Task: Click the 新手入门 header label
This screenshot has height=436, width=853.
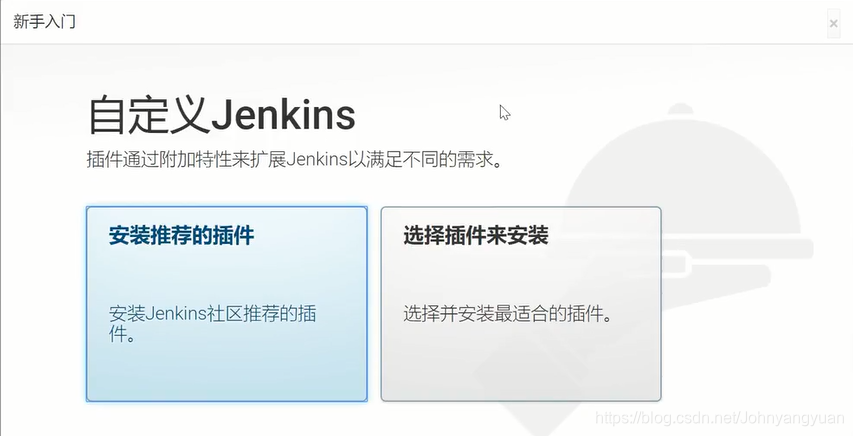Action: click(x=45, y=22)
